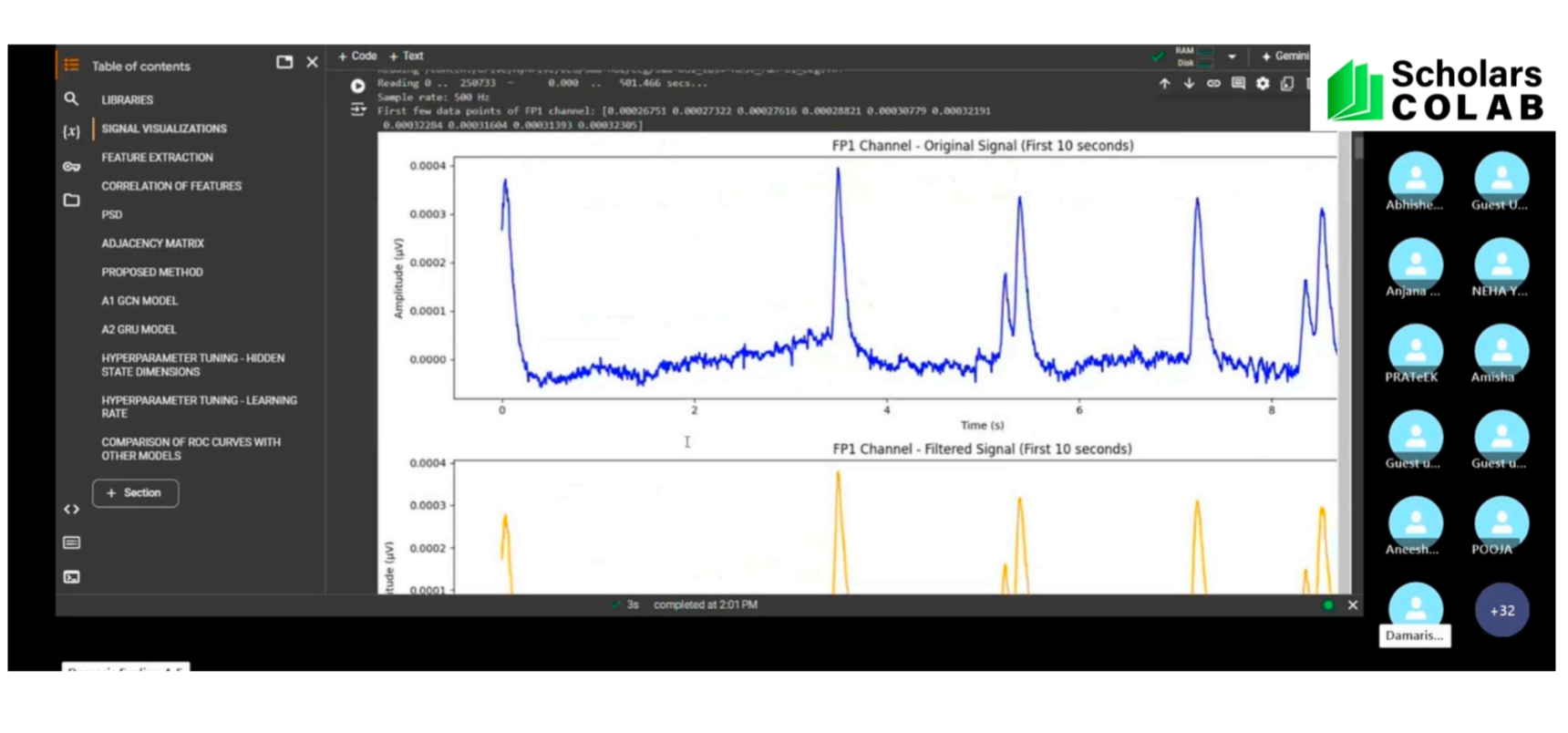
Task: Show the +32 more participants
Action: (1501, 611)
